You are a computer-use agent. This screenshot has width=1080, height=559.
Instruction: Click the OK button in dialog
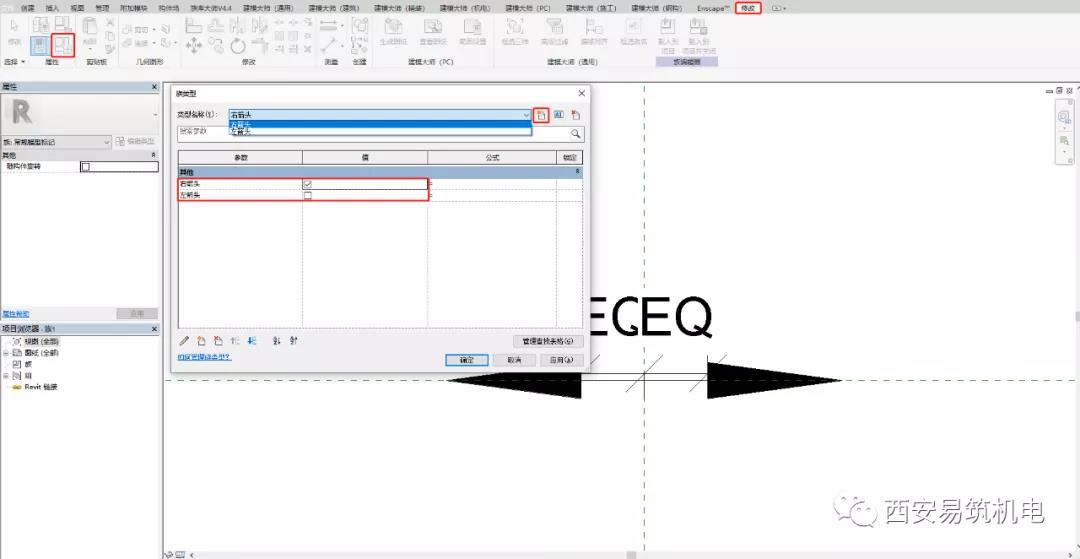(x=466, y=360)
